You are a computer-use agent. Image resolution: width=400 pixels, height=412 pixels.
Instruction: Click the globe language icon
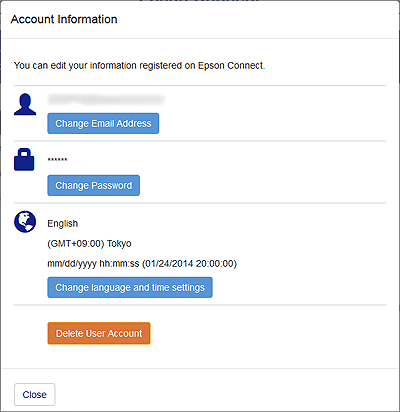coord(25,222)
